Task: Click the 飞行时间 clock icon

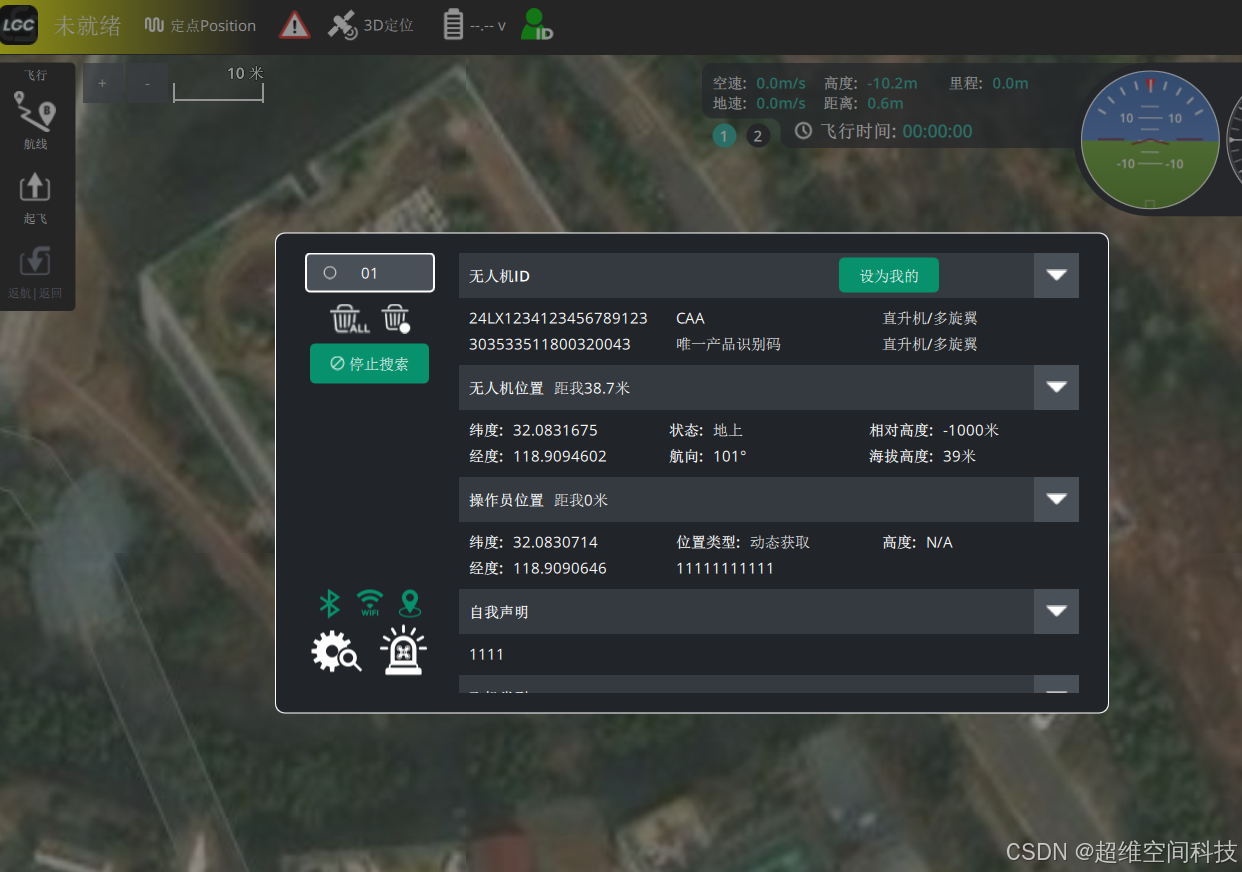Action: [803, 131]
